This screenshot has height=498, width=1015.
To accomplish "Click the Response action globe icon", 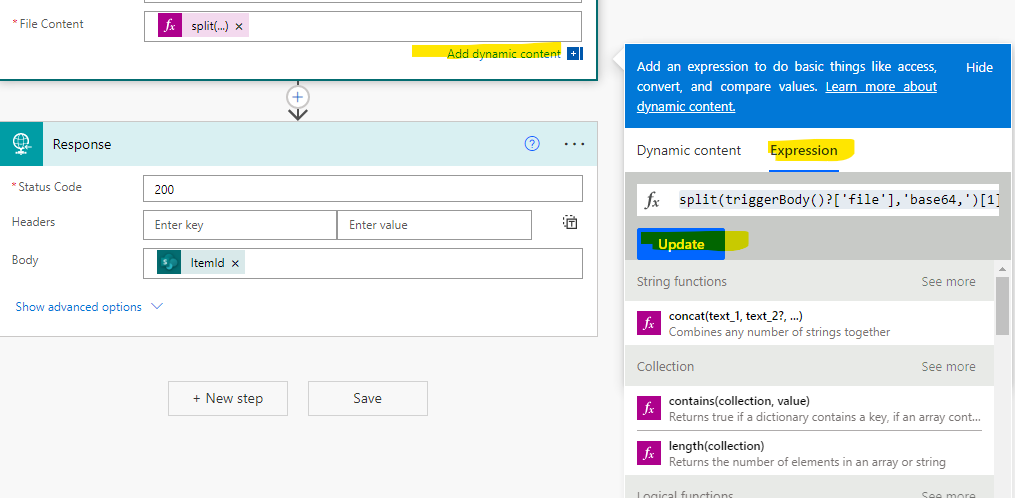I will pos(21,144).
